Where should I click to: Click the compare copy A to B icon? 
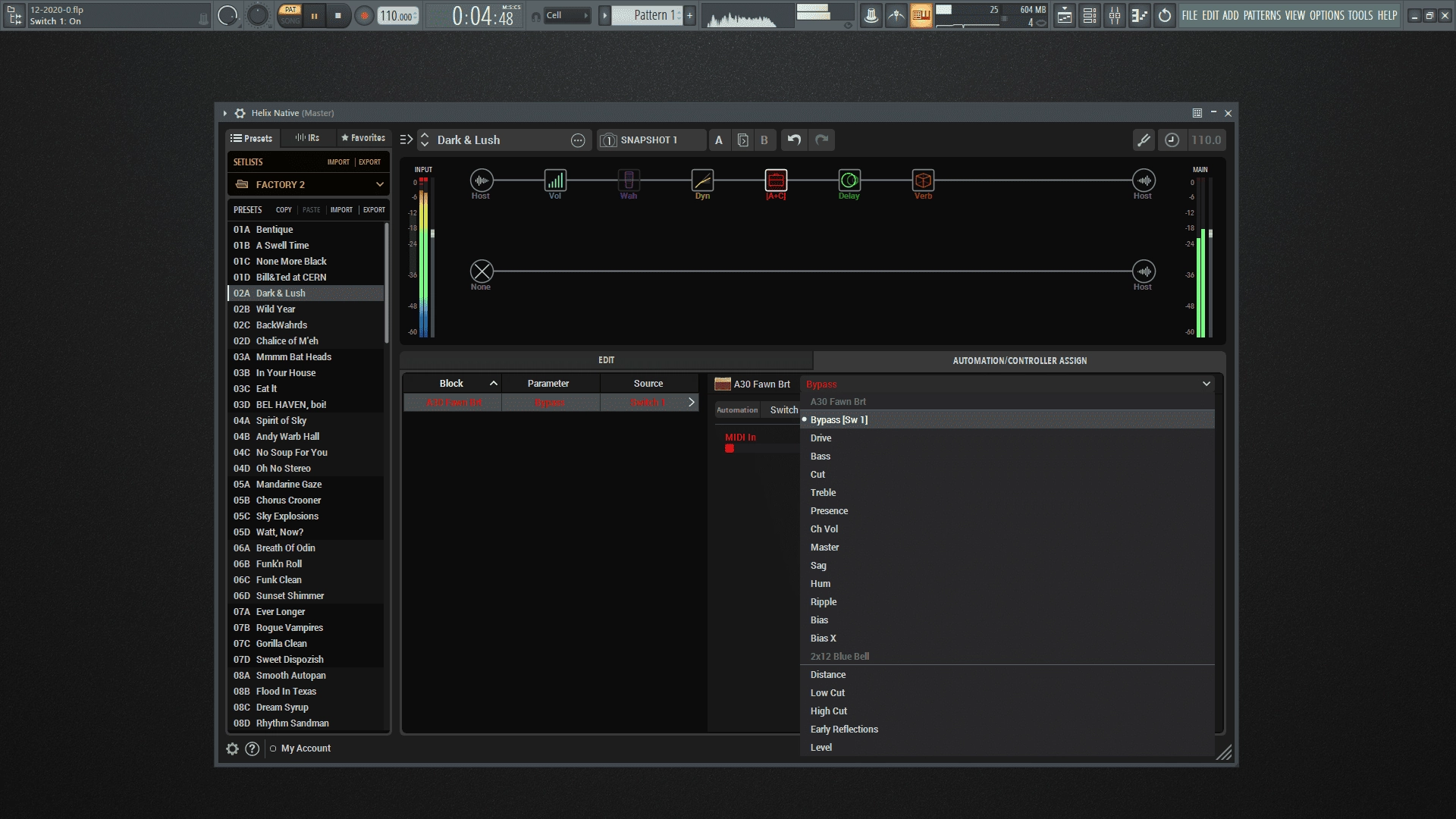point(742,140)
